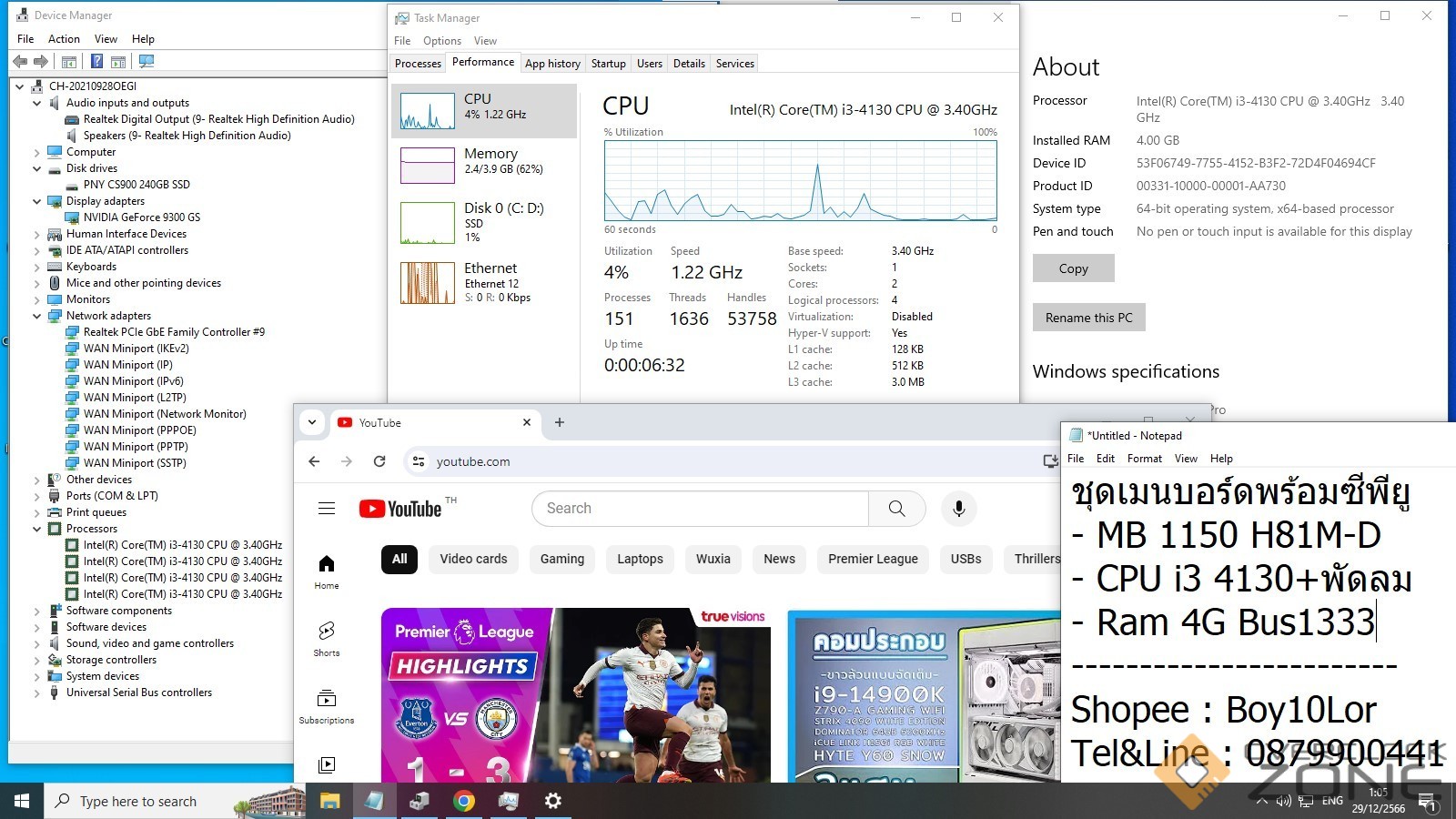1456x819 pixels.
Task: Collapse the Network adapters category
Action: point(37,316)
